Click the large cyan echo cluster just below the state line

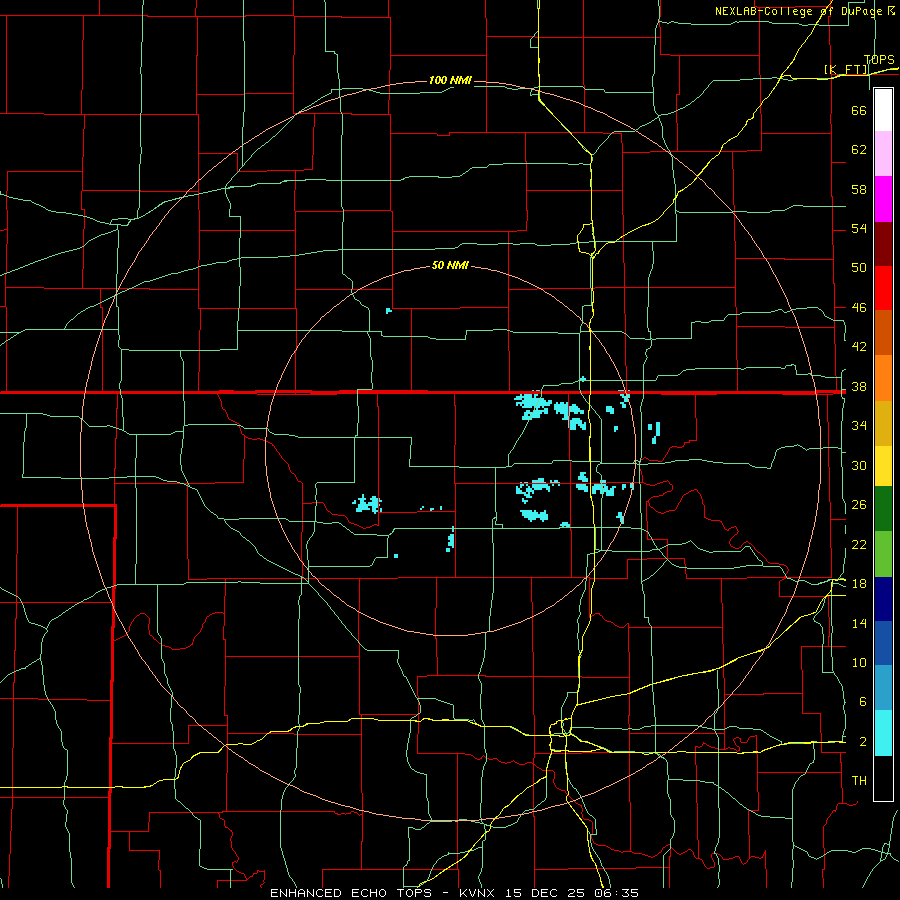coord(533,405)
